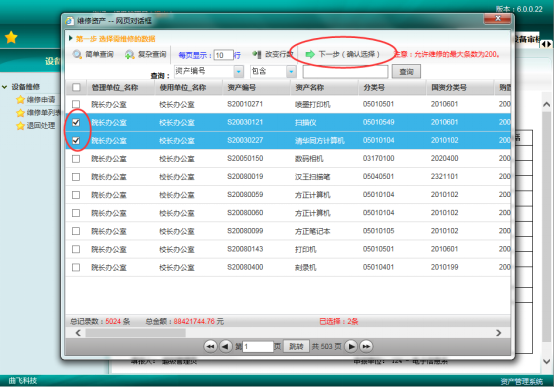The image size is (554, 388).
Task: Go to the next page arrow
Action: pos(351,347)
